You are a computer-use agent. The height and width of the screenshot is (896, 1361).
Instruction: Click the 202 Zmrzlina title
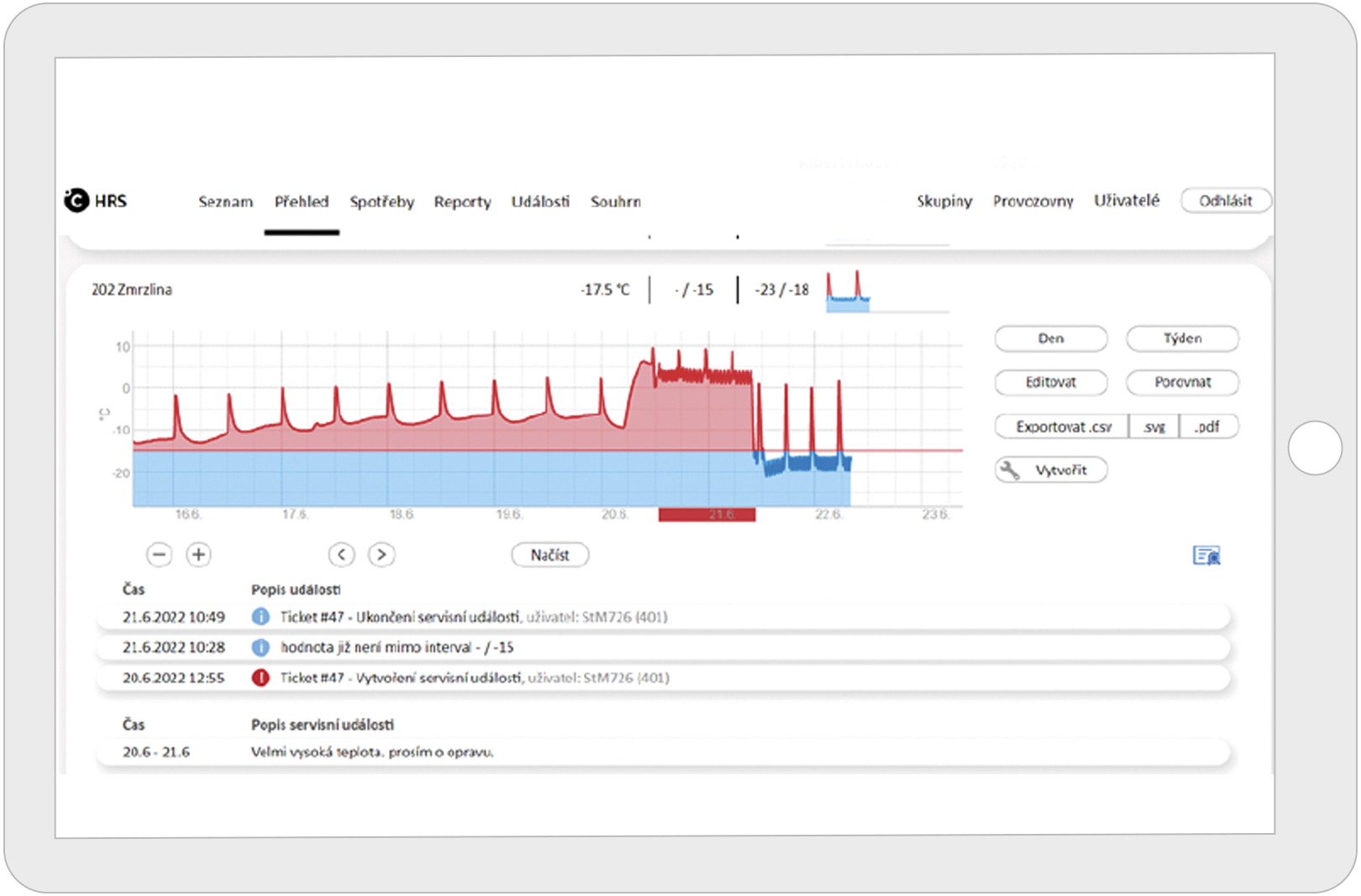pyautogui.click(x=132, y=290)
